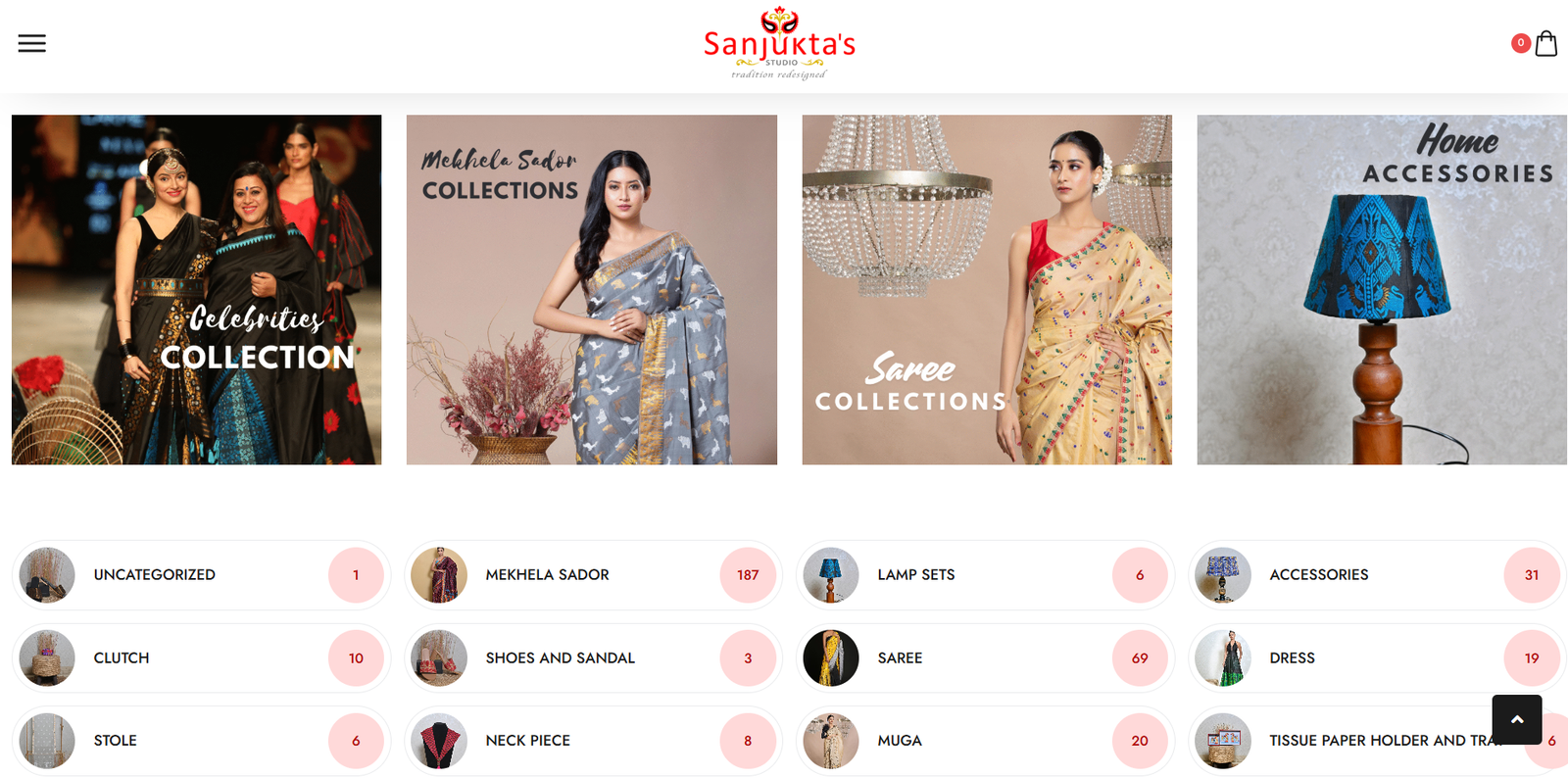Screen dimensions: 1568x778
Task: Click the Accessories count badge showing 31
Action: [x=1532, y=575]
